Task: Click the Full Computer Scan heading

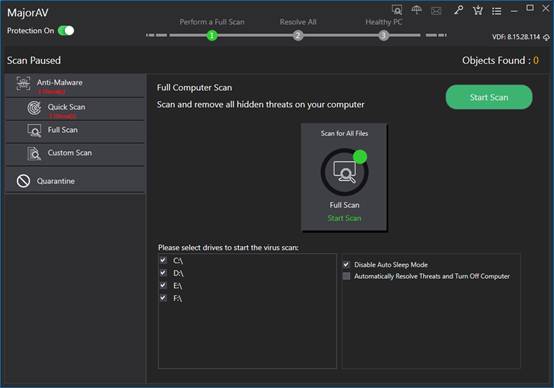Action: click(x=194, y=88)
